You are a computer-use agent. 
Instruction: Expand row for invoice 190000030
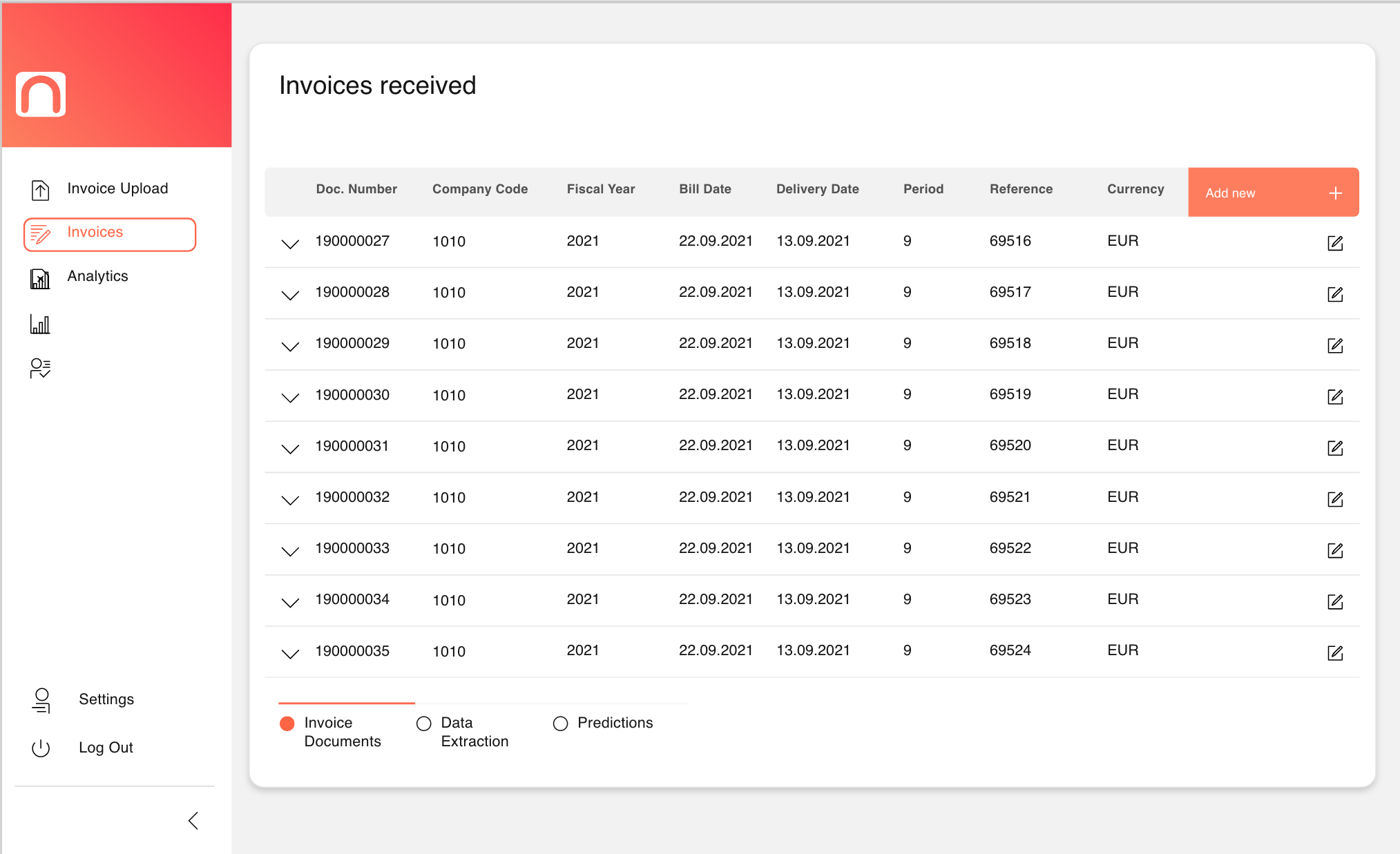pyautogui.click(x=290, y=398)
